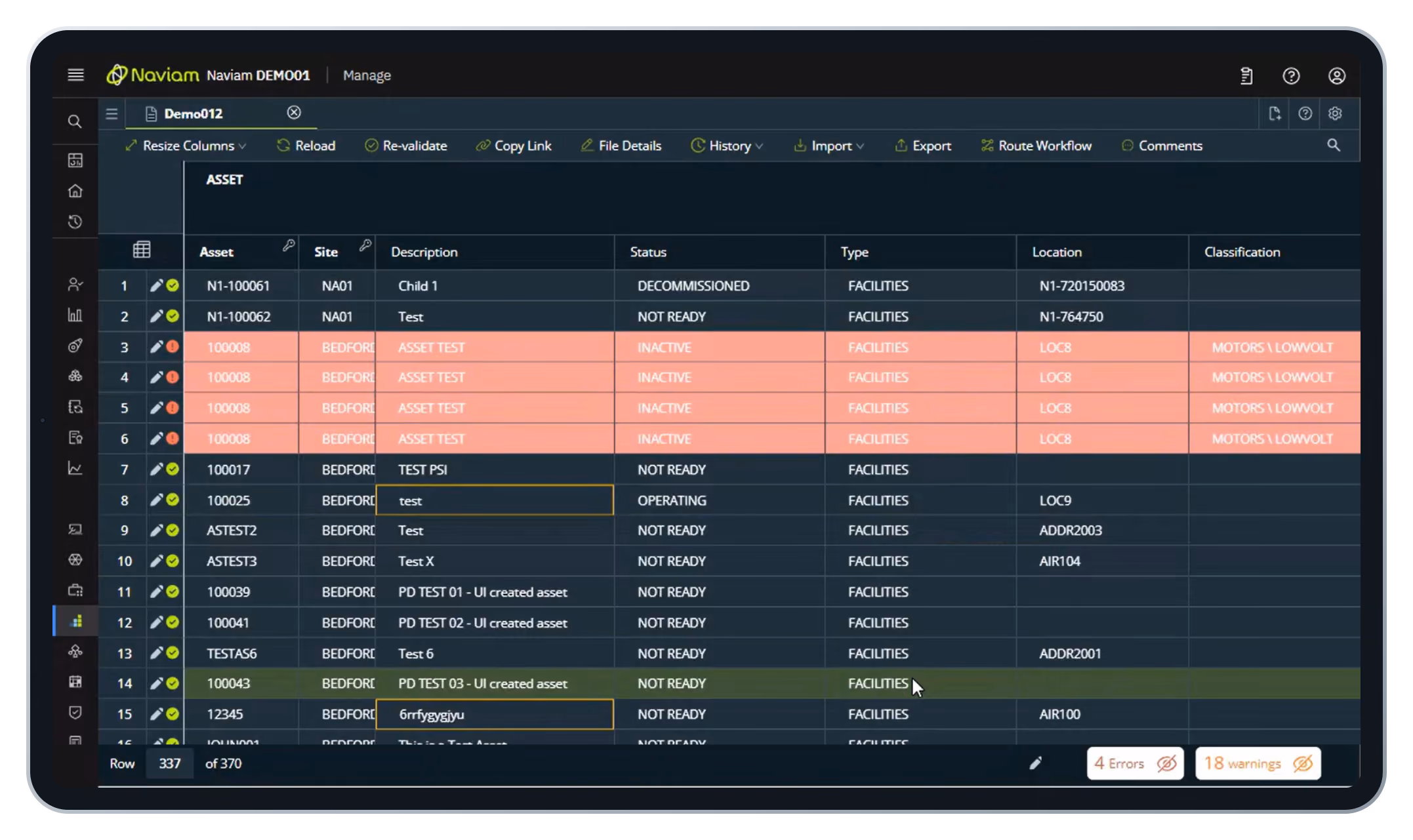
Task: Click the Re-validate button
Action: pos(406,146)
